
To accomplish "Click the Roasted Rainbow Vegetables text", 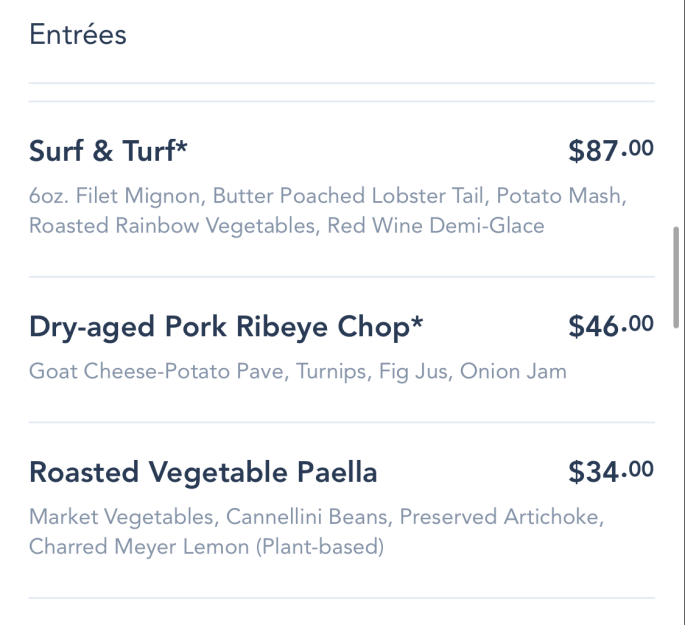I will coord(172,226).
